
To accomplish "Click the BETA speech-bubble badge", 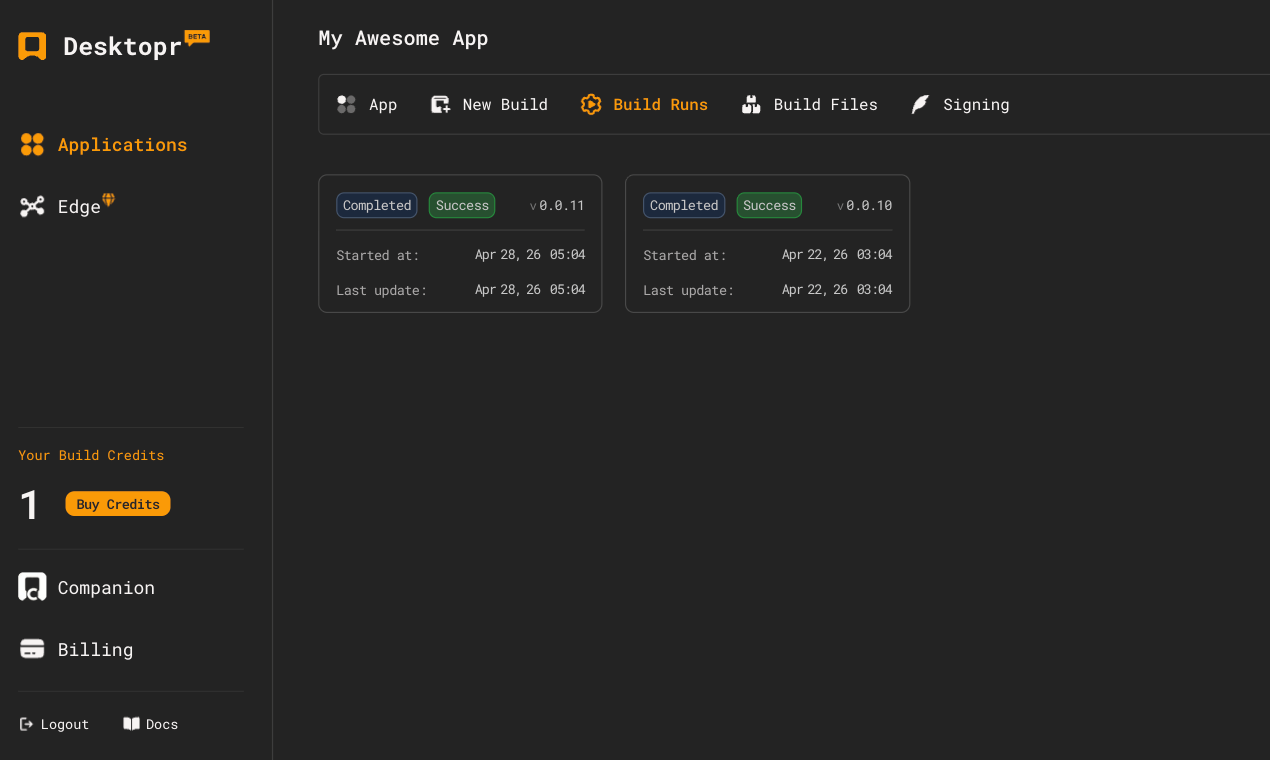I will click(x=197, y=37).
